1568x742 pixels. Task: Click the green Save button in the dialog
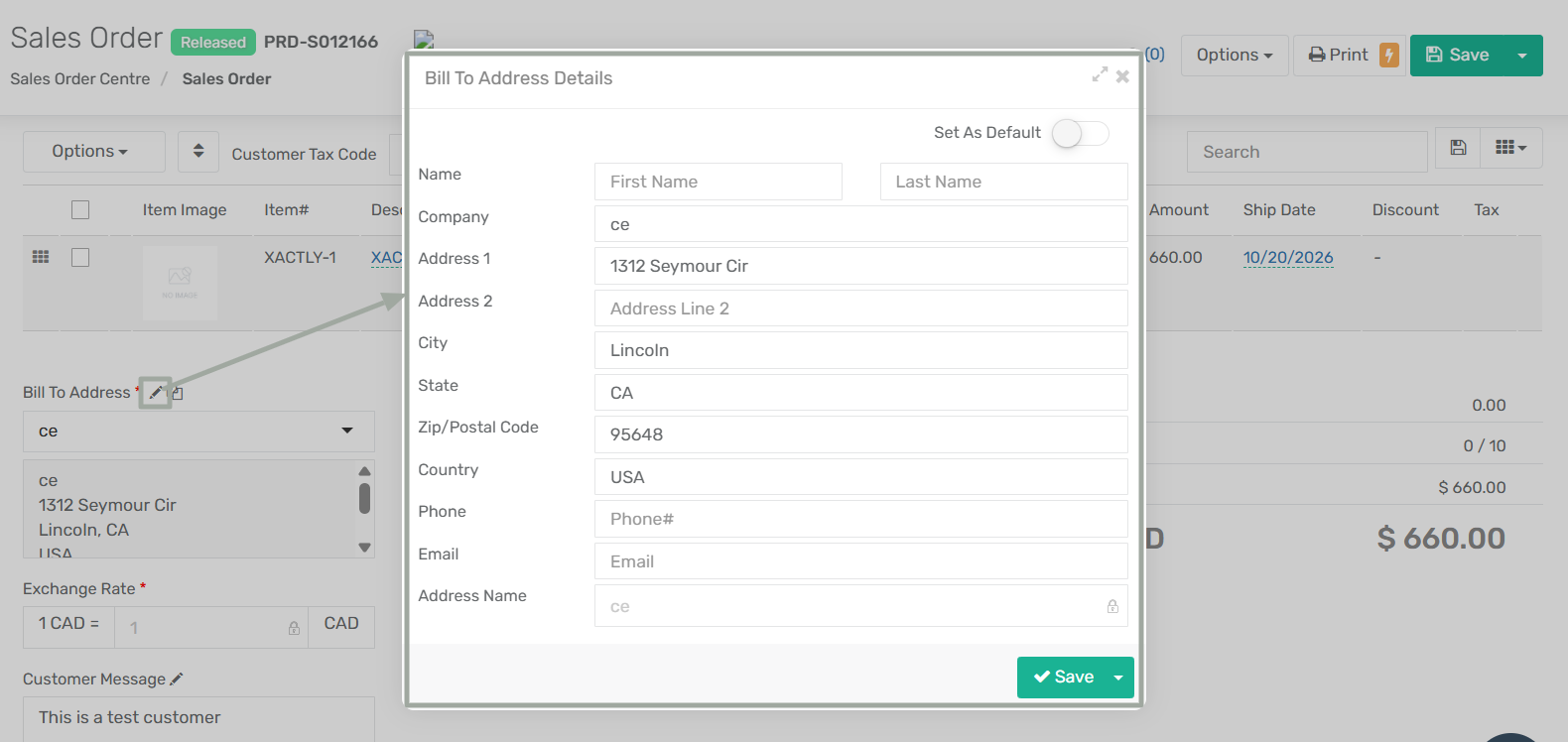(x=1063, y=678)
